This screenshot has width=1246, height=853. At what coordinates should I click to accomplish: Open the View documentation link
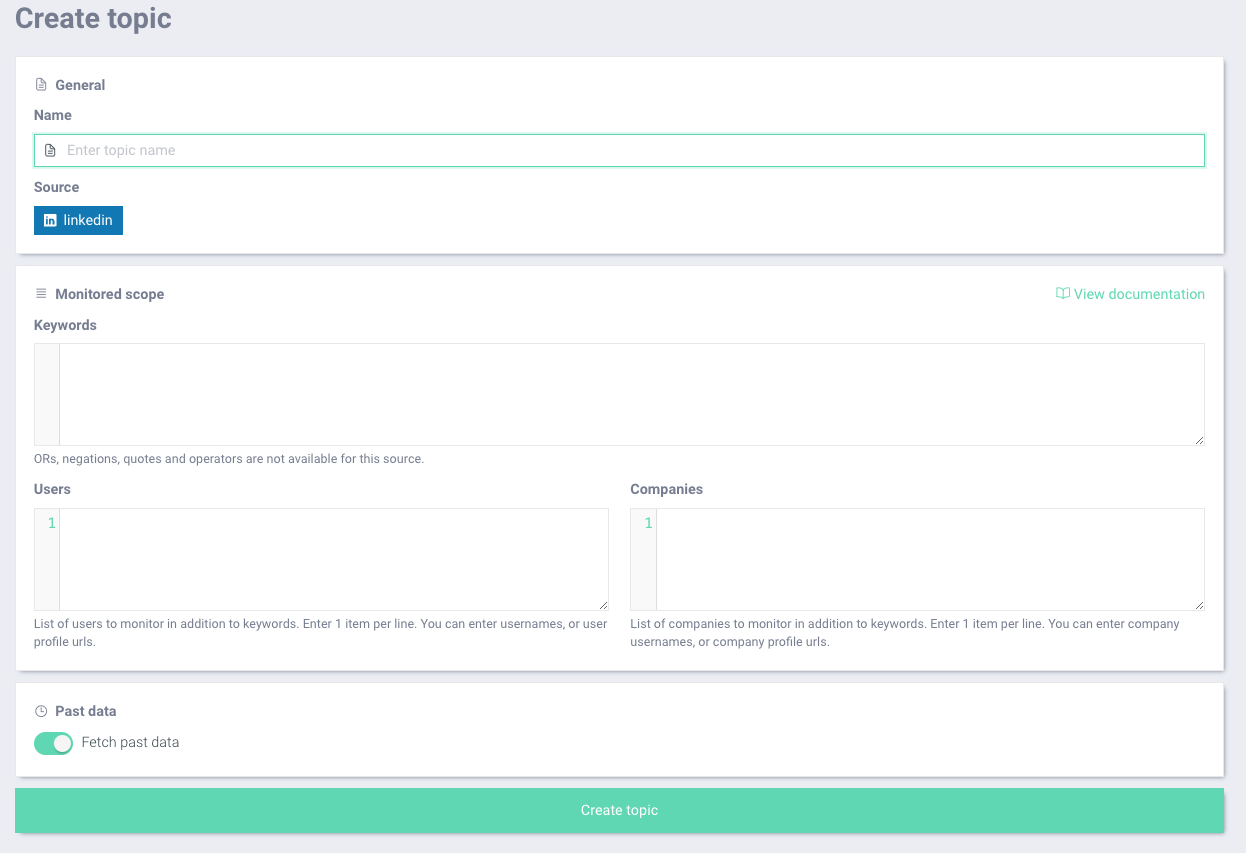click(x=1138, y=294)
